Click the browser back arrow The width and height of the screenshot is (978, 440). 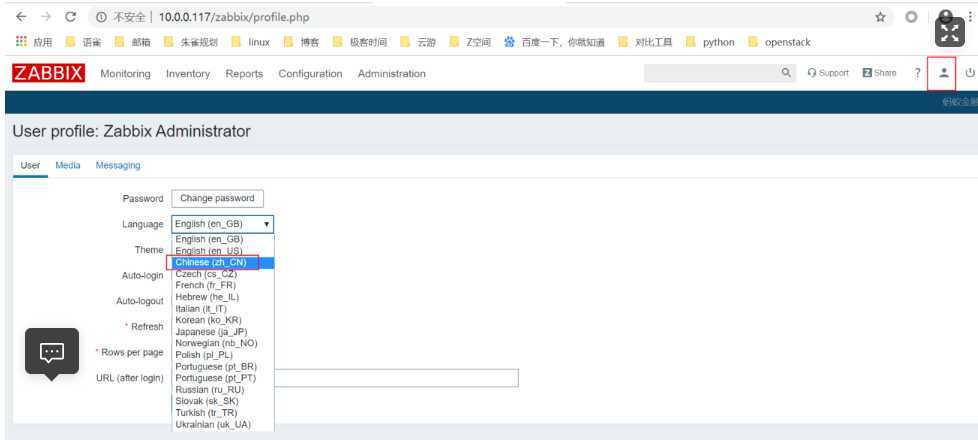(21, 17)
